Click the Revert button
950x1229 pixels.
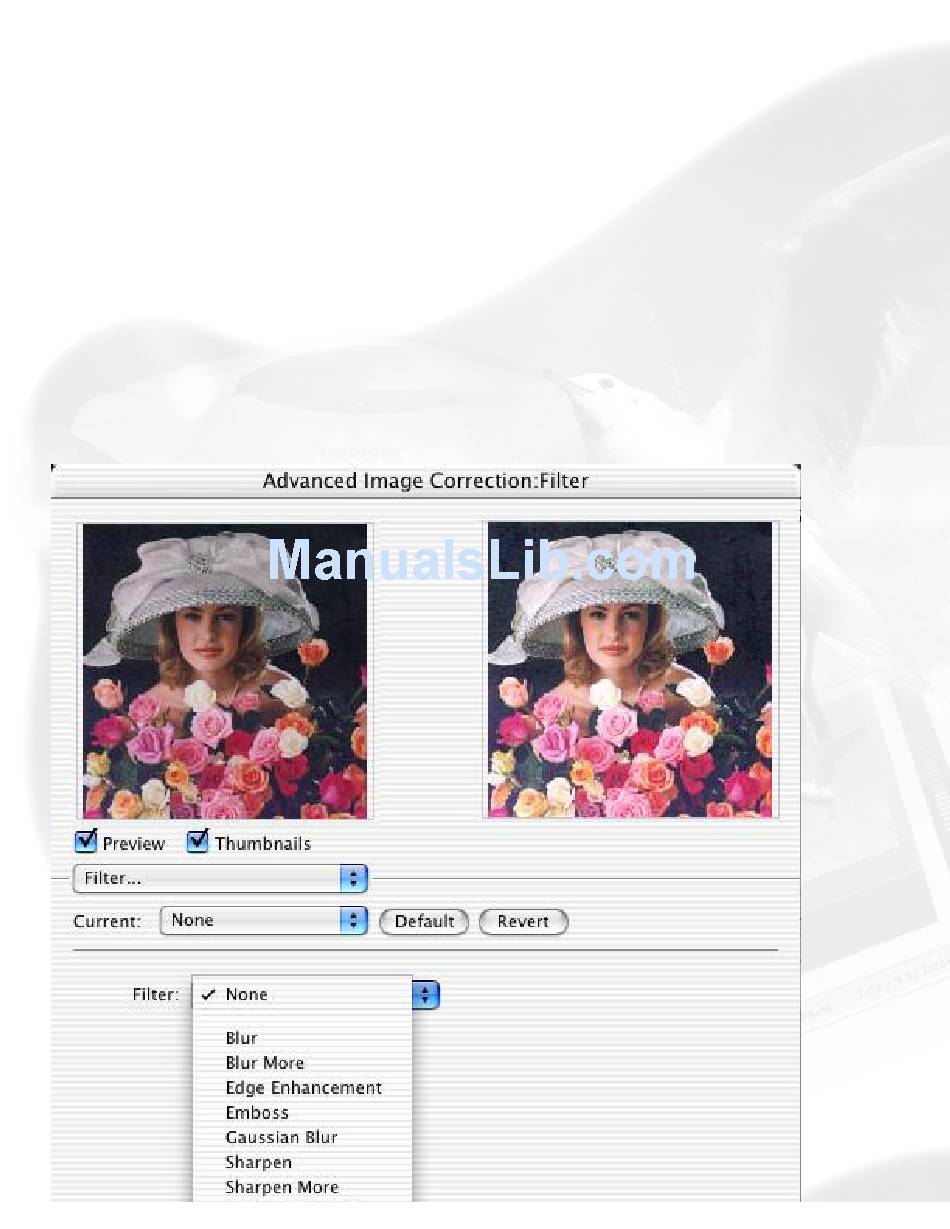[524, 921]
